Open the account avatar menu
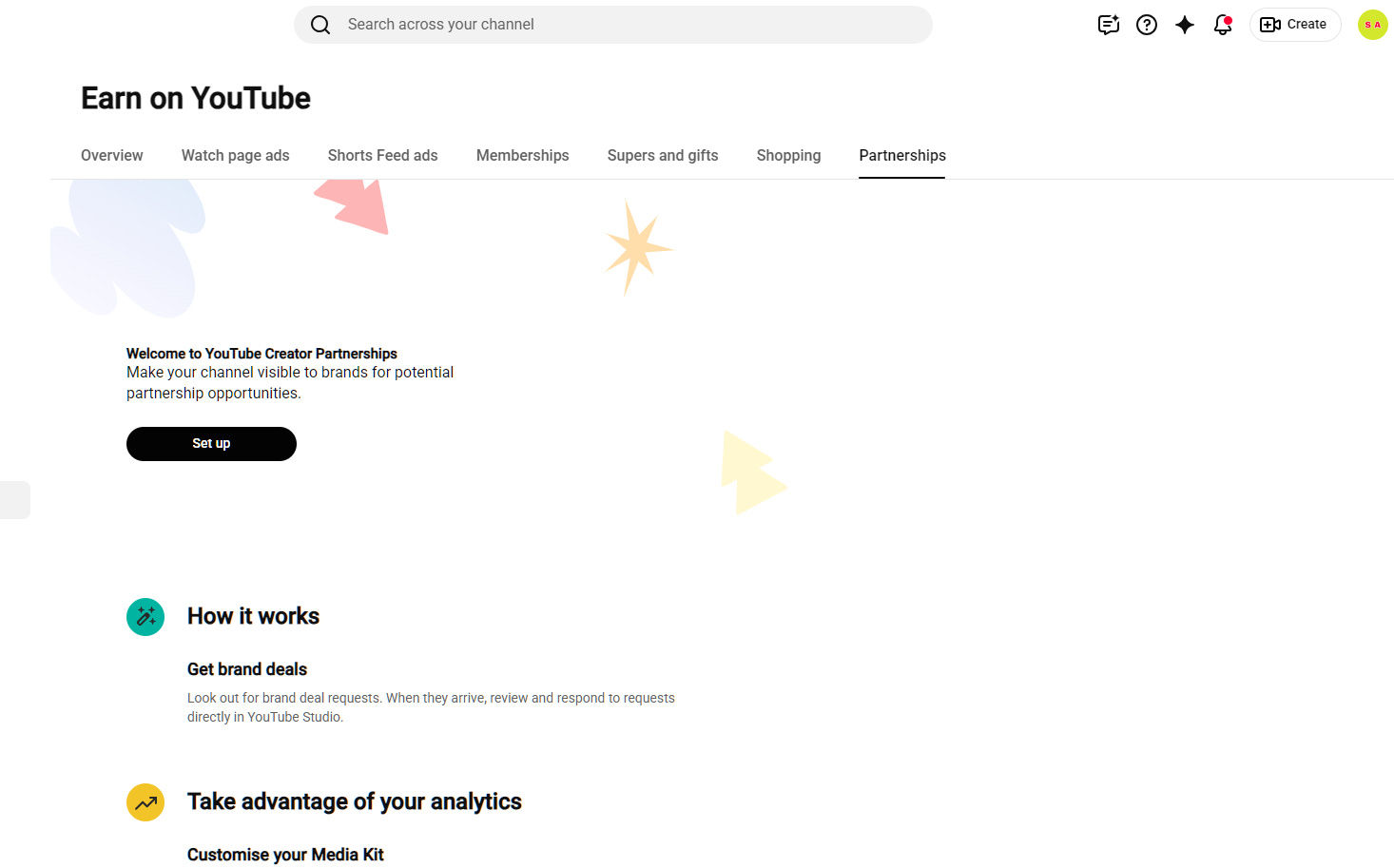The width and height of the screenshot is (1394, 868). point(1372,25)
